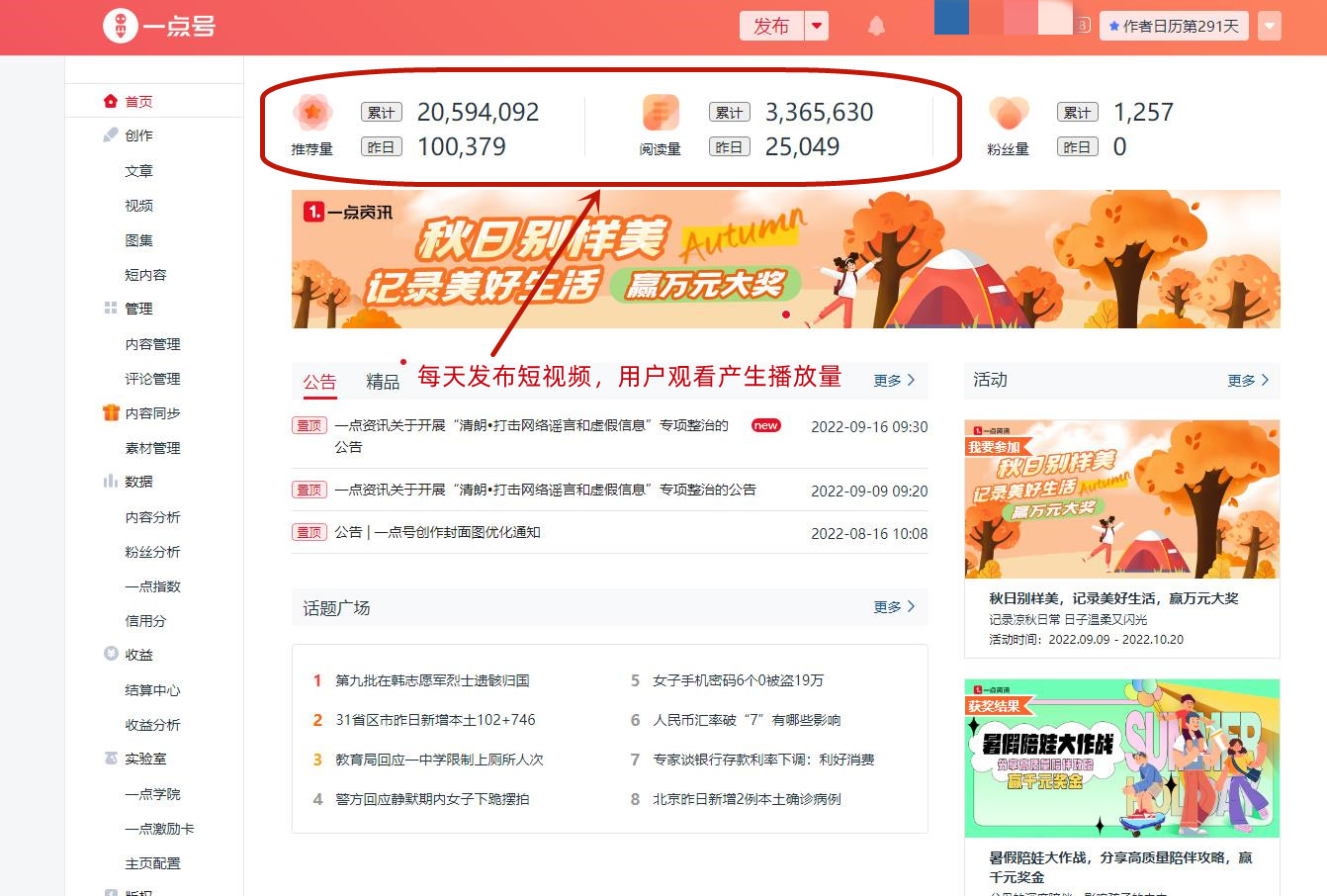Click the 粉丝量 fans stats icon

point(1009,114)
